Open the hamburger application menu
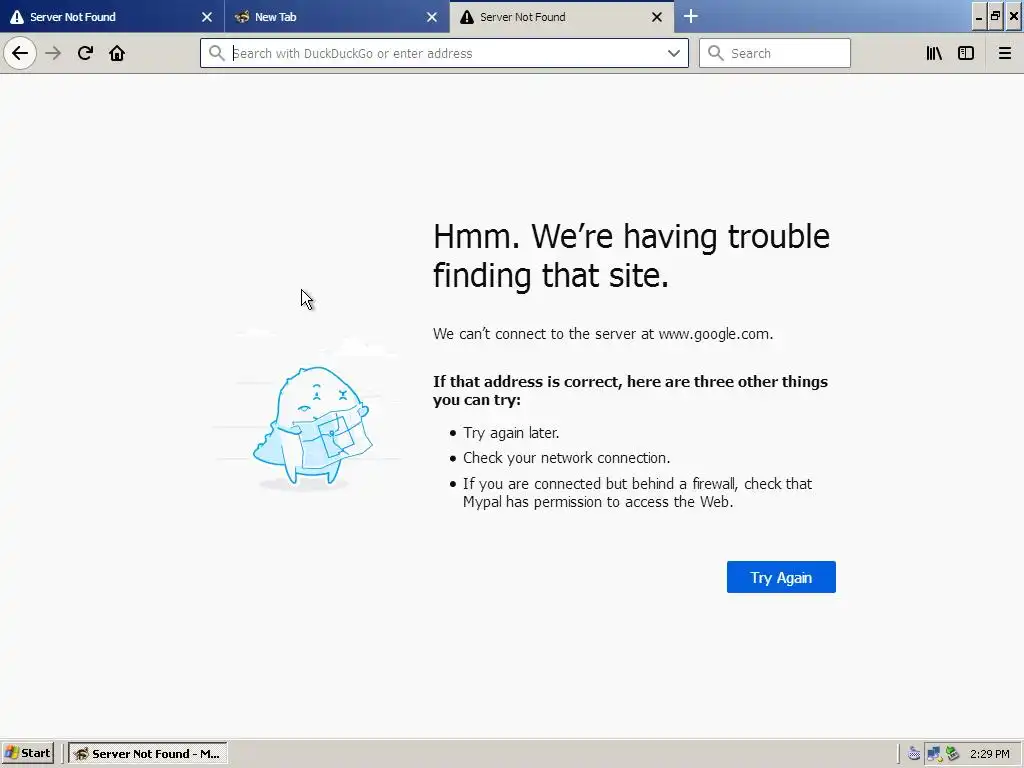 1004,53
